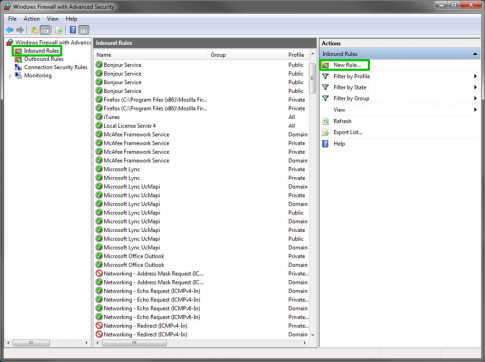
Task: Open the Filter by State submenu arrow
Action: (x=475, y=87)
